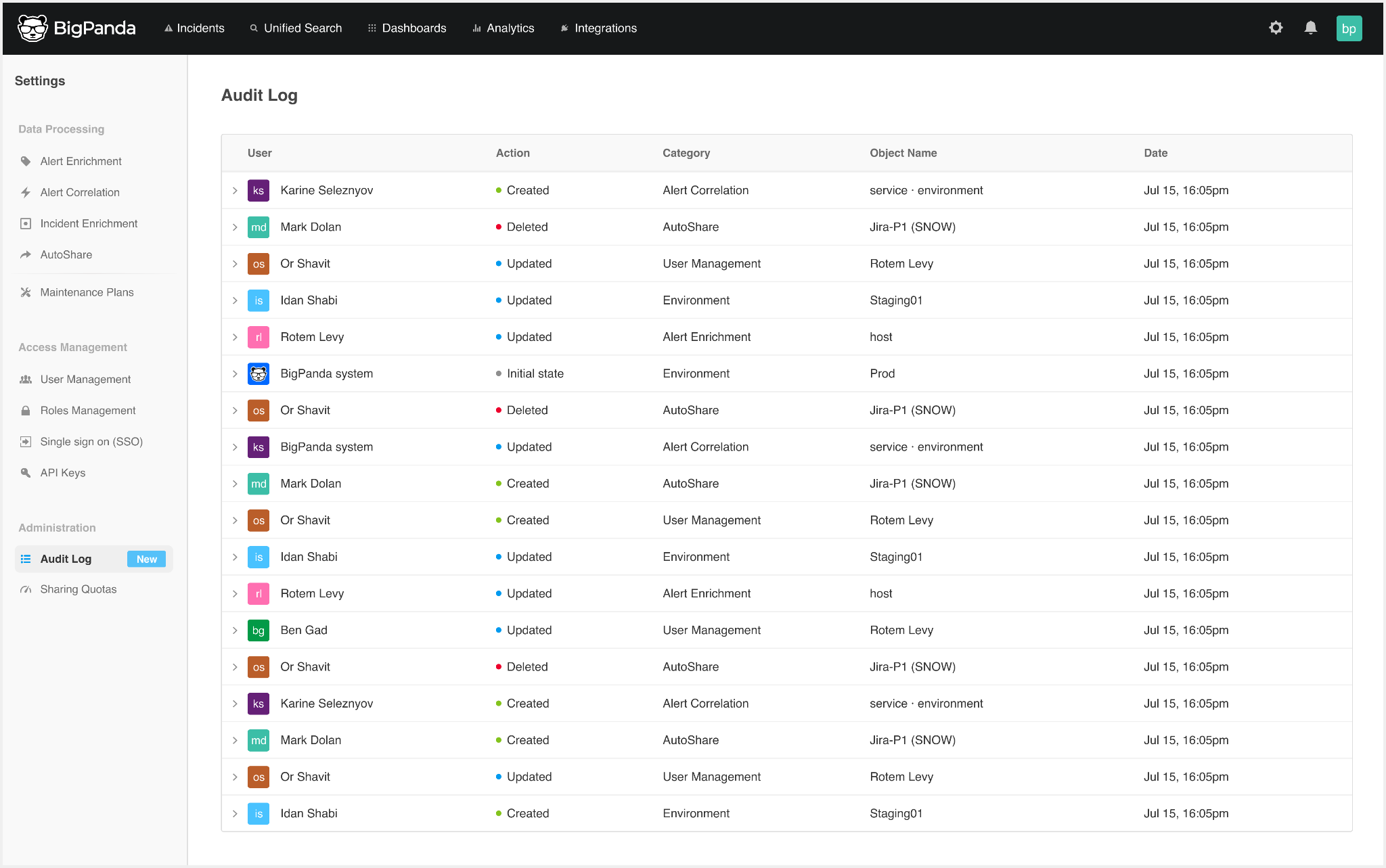This screenshot has width=1386, height=868.
Task: Open the Alert Enrichment settings icon
Action: [26, 161]
